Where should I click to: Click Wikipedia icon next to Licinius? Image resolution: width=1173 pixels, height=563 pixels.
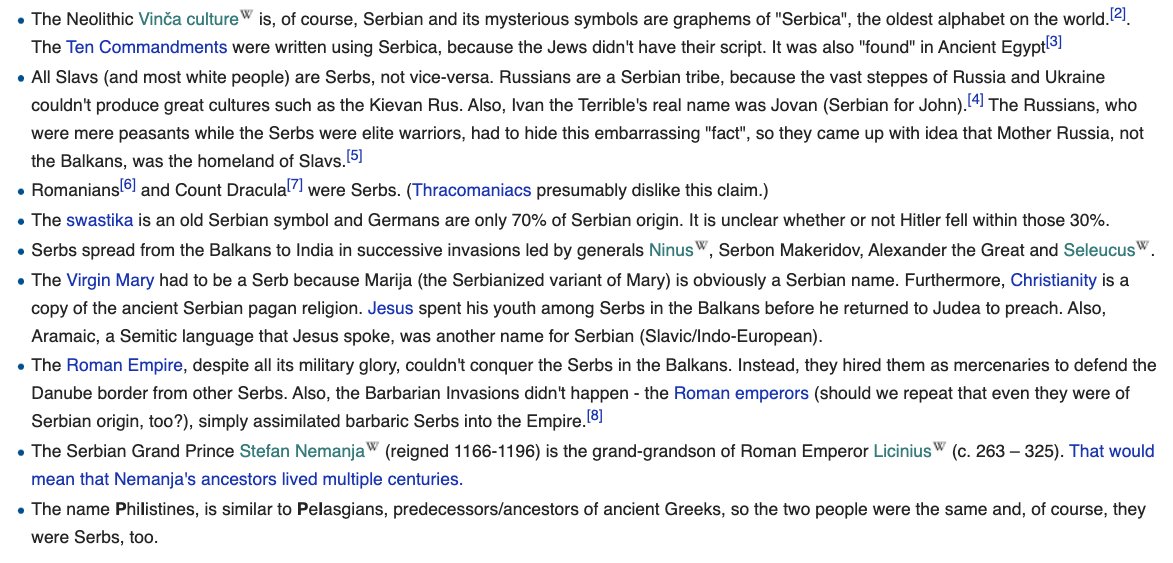939,447
